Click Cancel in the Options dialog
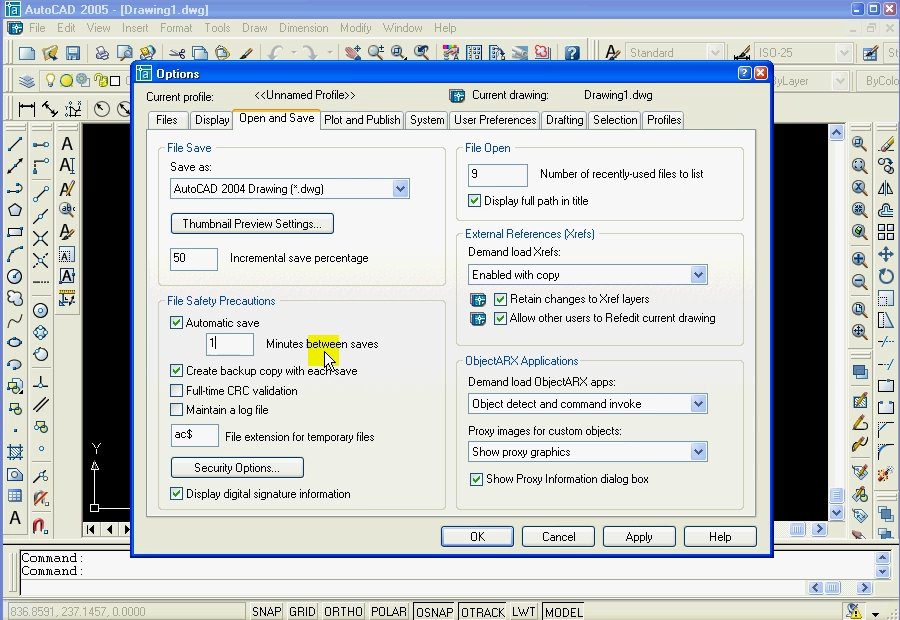Image resolution: width=900 pixels, height=620 pixels. click(x=558, y=537)
